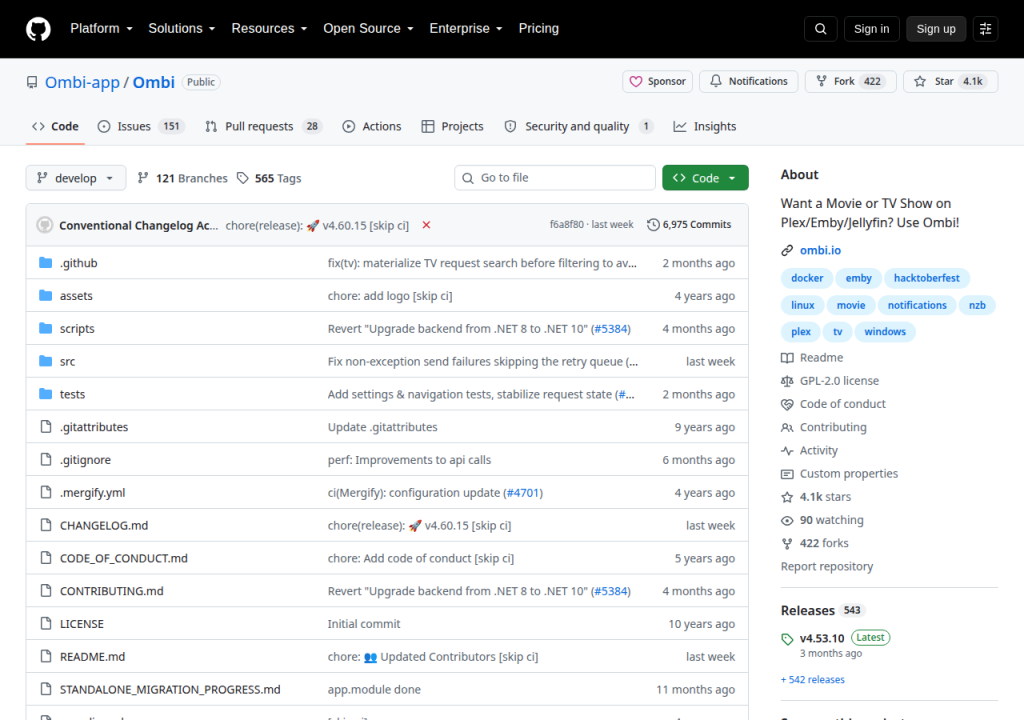Click the Notifications button
1024x720 pixels.
(748, 82)
